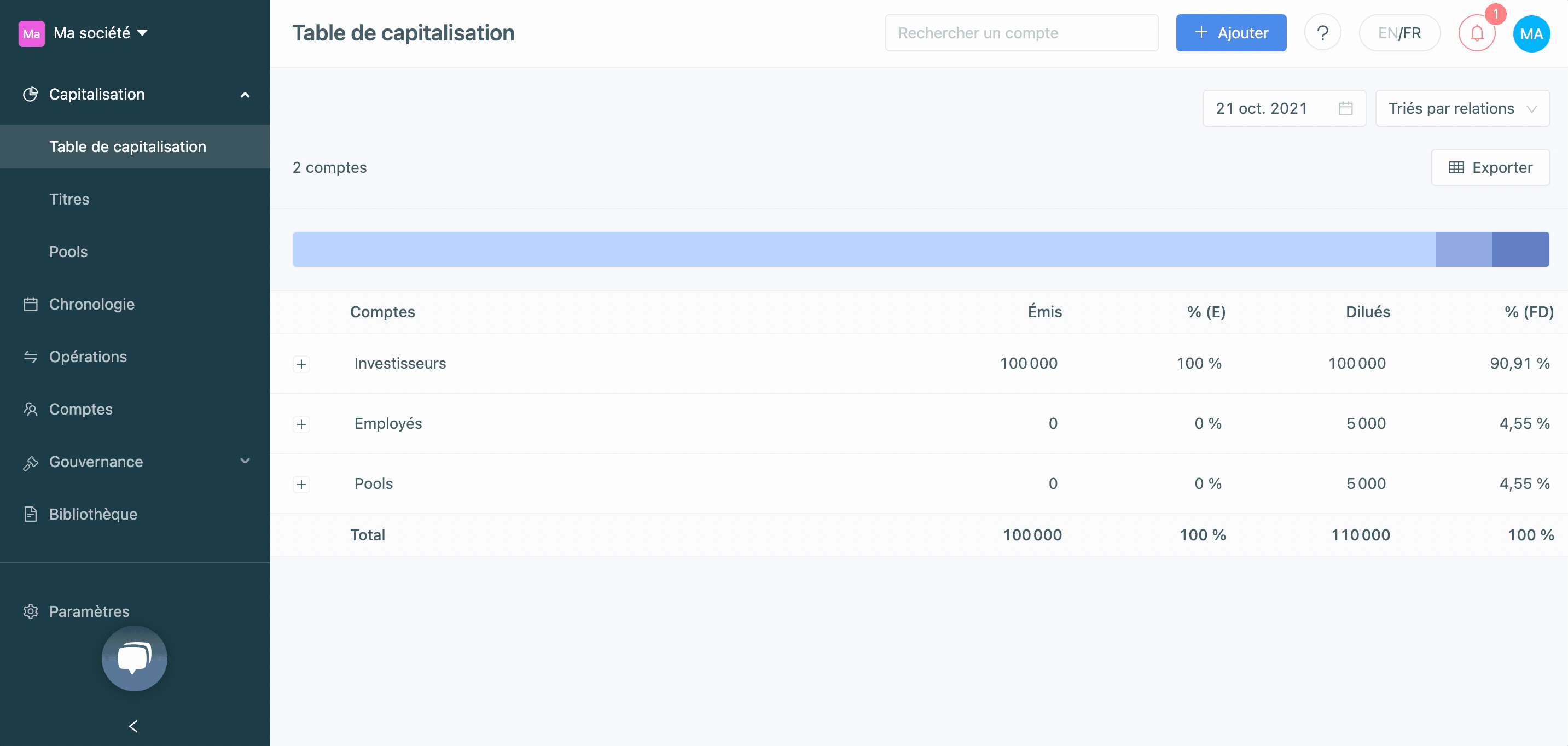Image resolution: width=1568 pixels, height=746 pixels.
Task: Click the Comptes column header
Action: (x=382, y=312)
